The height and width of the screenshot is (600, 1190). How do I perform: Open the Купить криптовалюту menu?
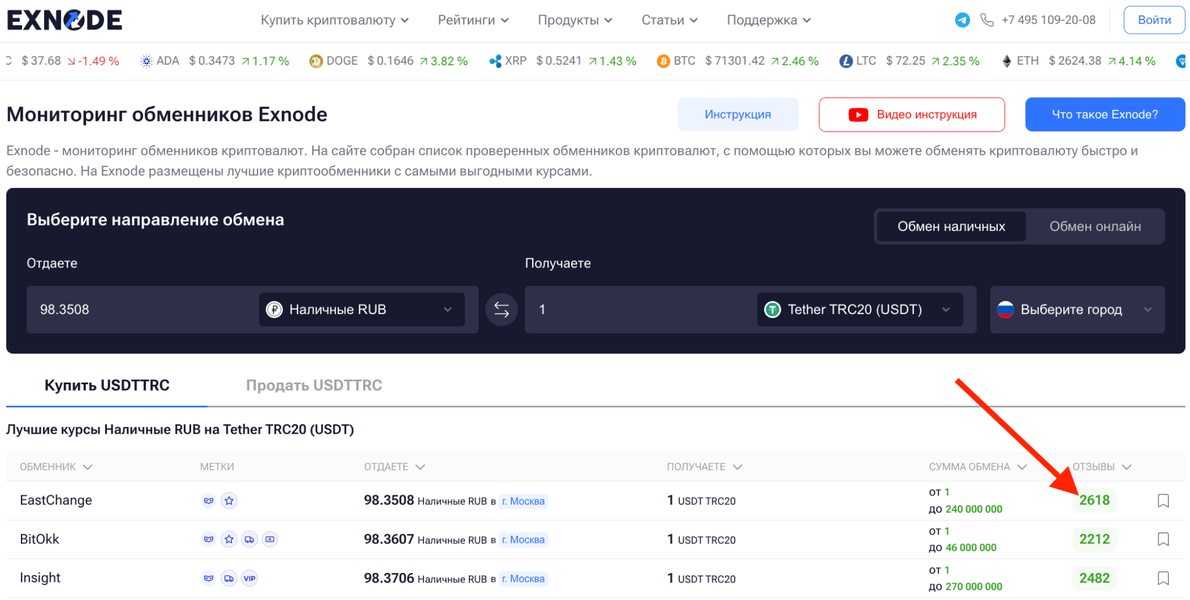335,20
